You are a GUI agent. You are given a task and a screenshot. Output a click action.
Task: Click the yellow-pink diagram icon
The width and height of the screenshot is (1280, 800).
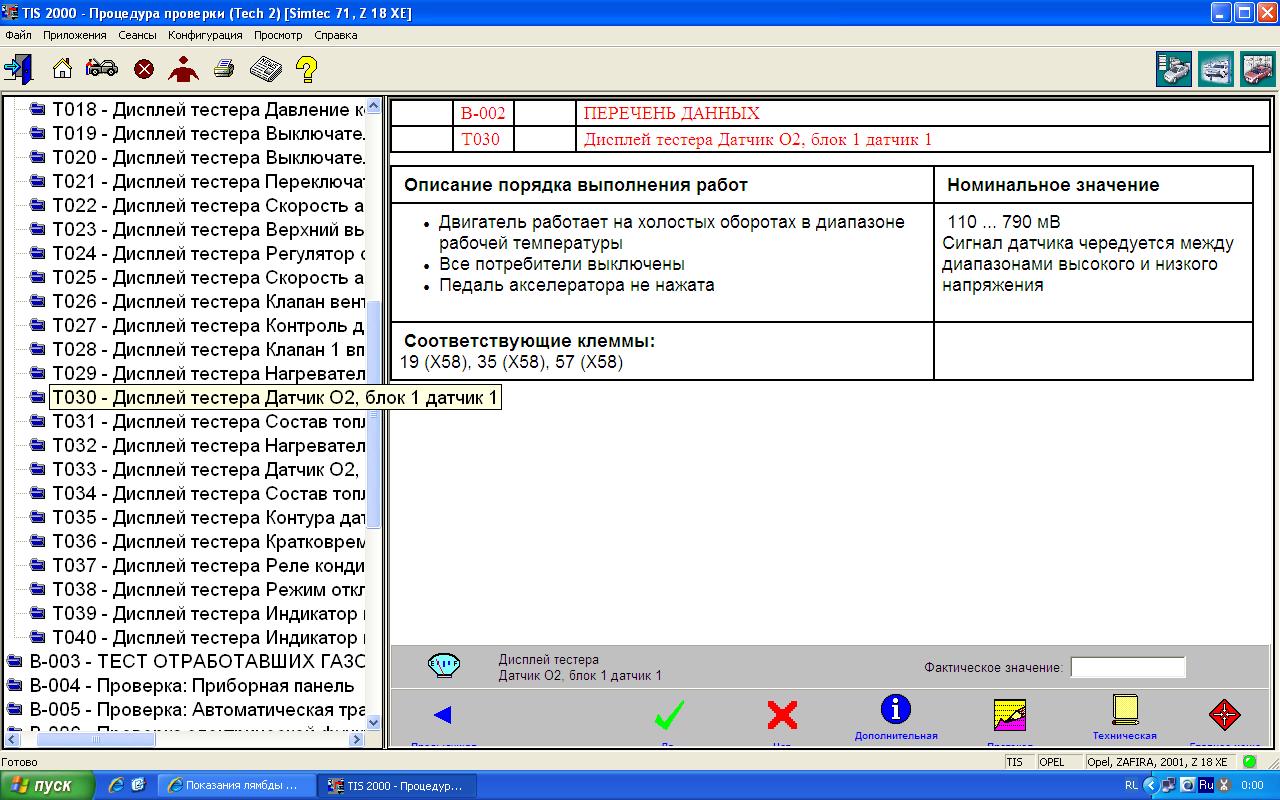(x=1010, y=715)
